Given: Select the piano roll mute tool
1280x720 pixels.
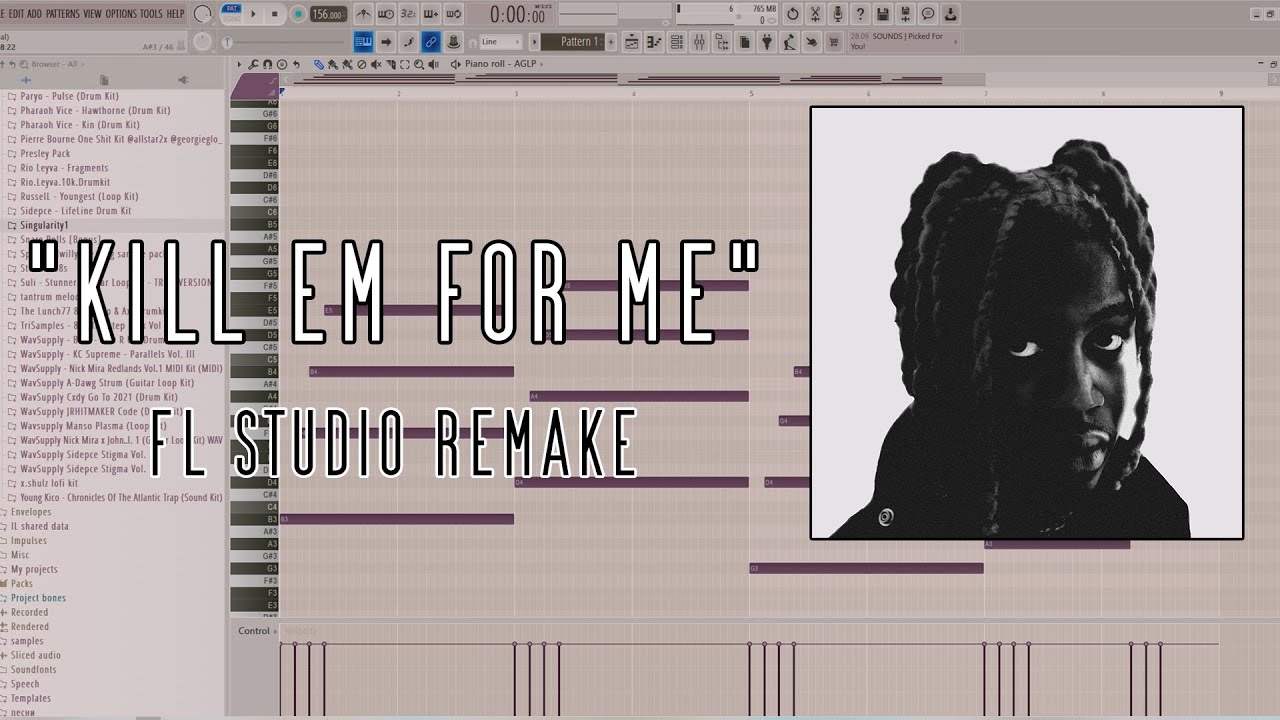Looking at the screenshot, I should click(376, 64).
